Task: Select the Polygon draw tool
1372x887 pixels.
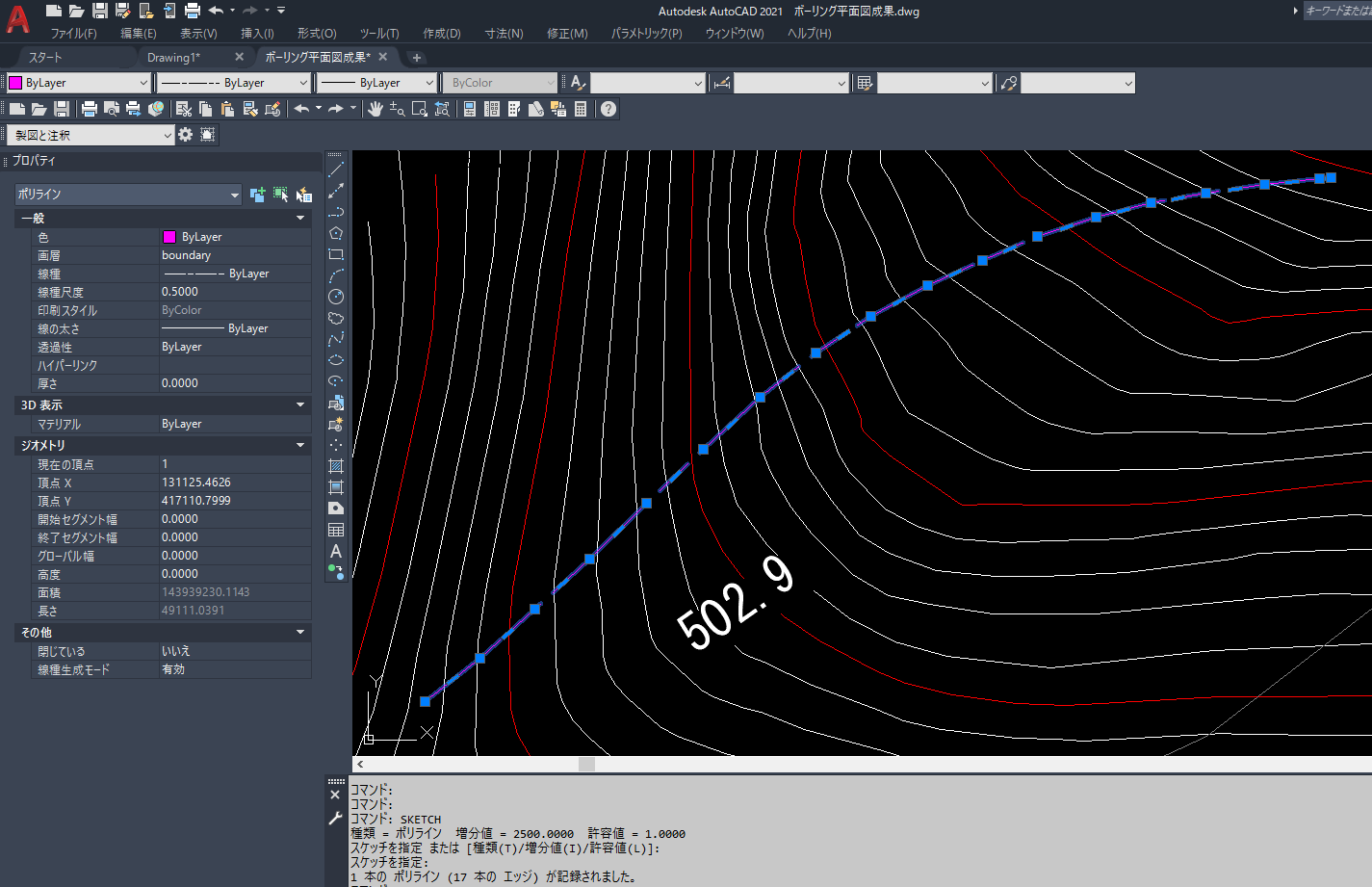Action: tap(336, 233)
